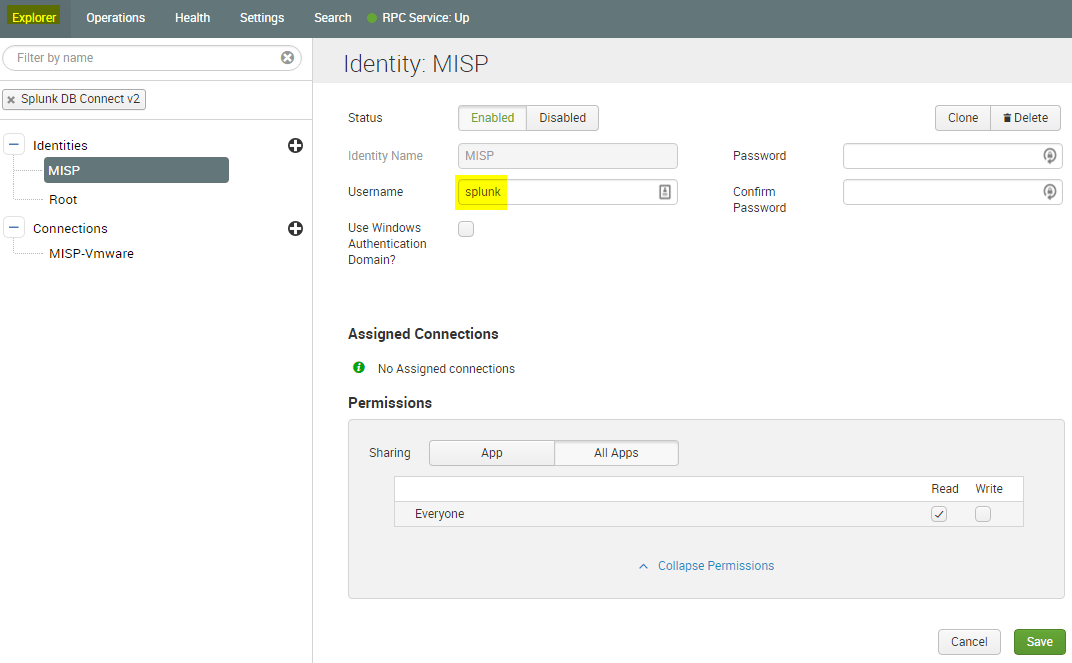Image resolution: width=1072 pixels, height=663 pixels.
Task: Click the contact icon in Username field
Action: click(665, 192)
